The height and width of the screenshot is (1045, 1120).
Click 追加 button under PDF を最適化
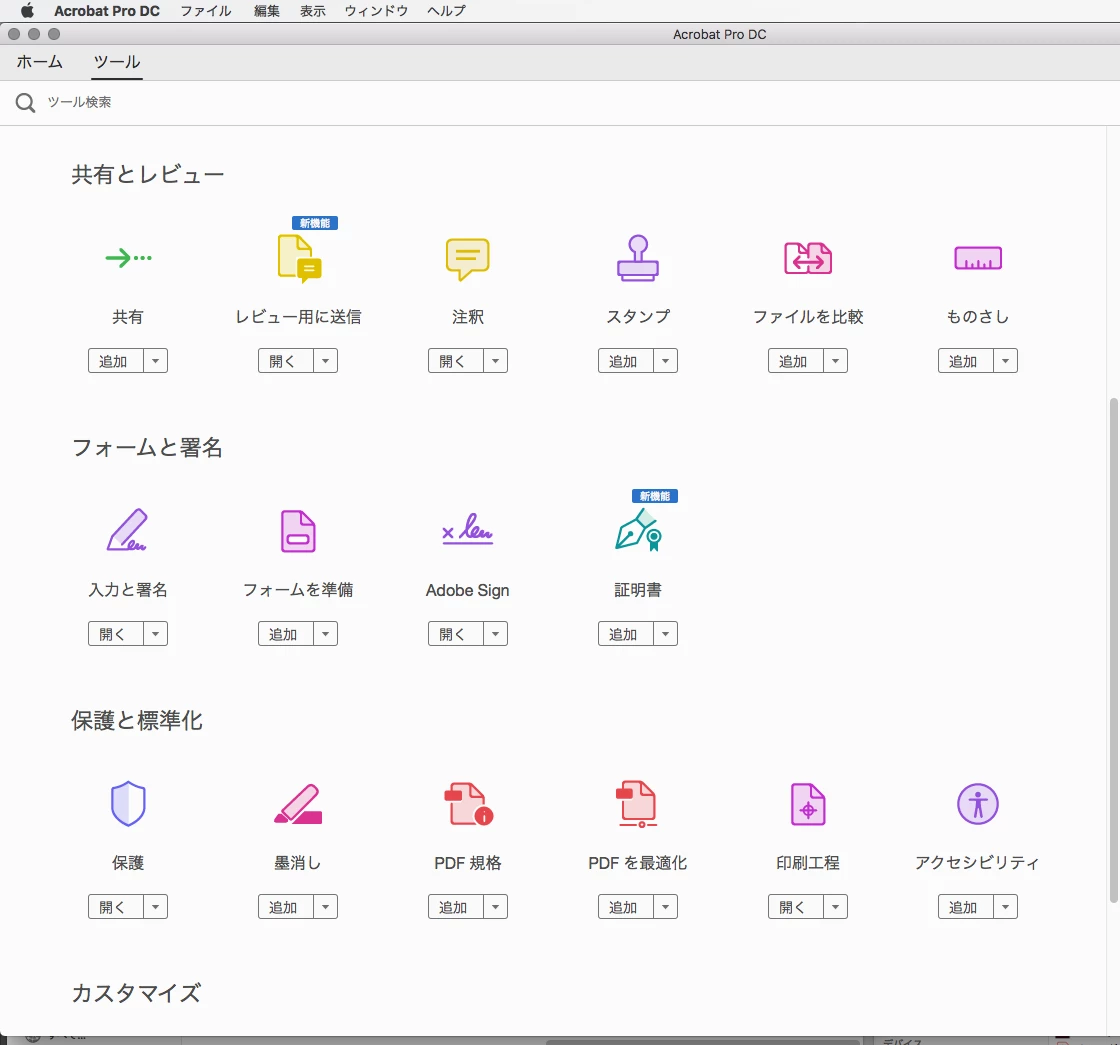click(626, 906)
